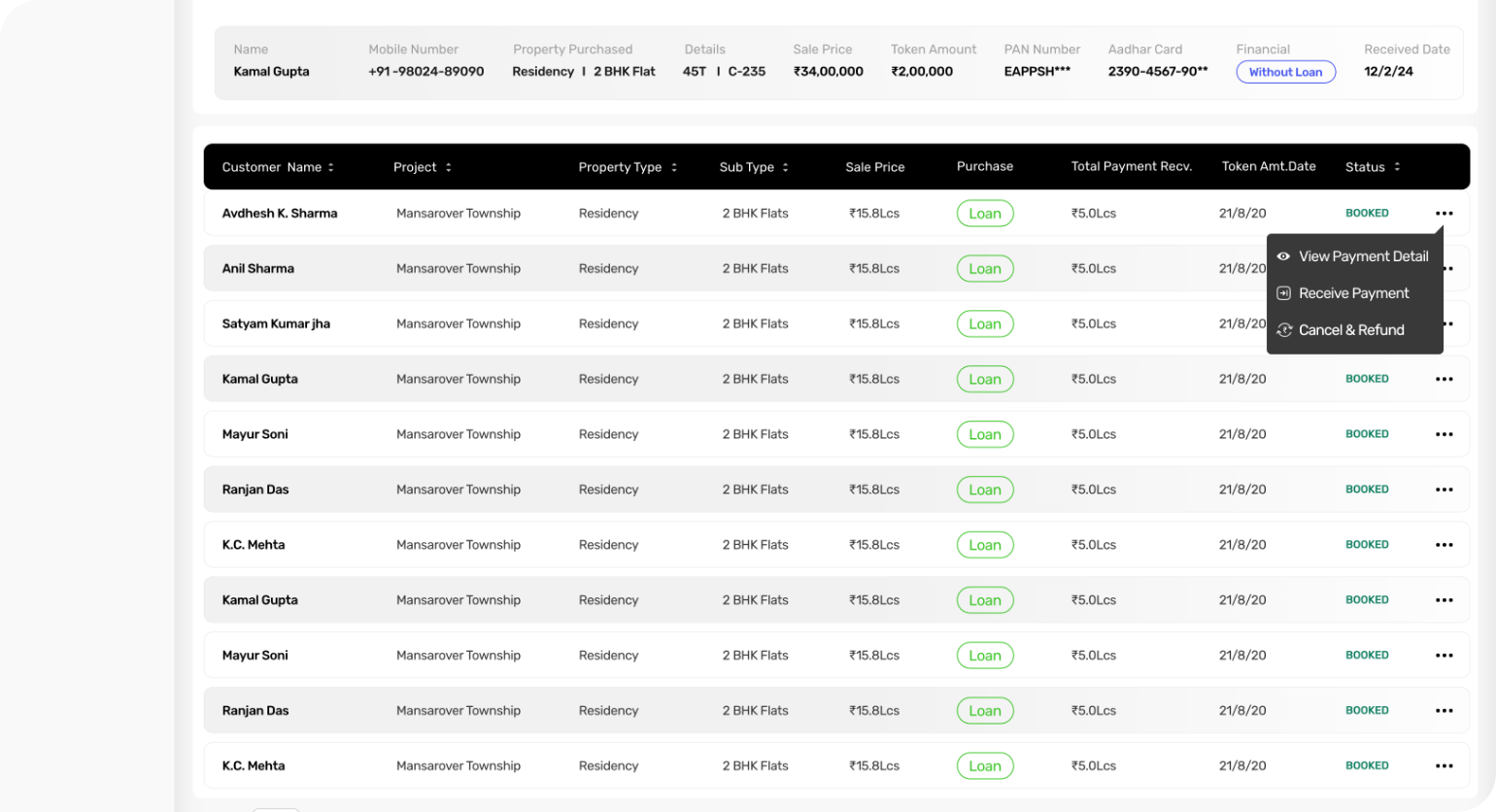Click the C-235 detail value
This screenshot has width=1496, height=812.
pos(747,72)
